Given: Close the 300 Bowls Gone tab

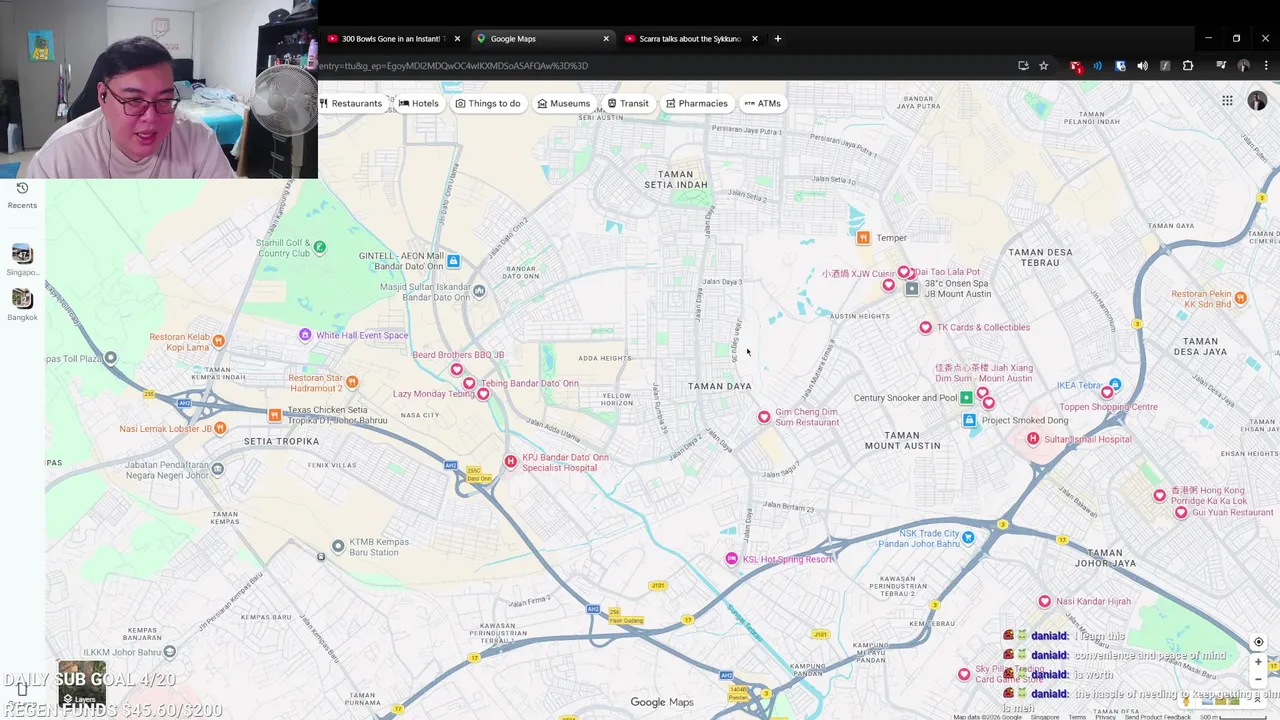Looking at the screenshot, I should [457, 39].
